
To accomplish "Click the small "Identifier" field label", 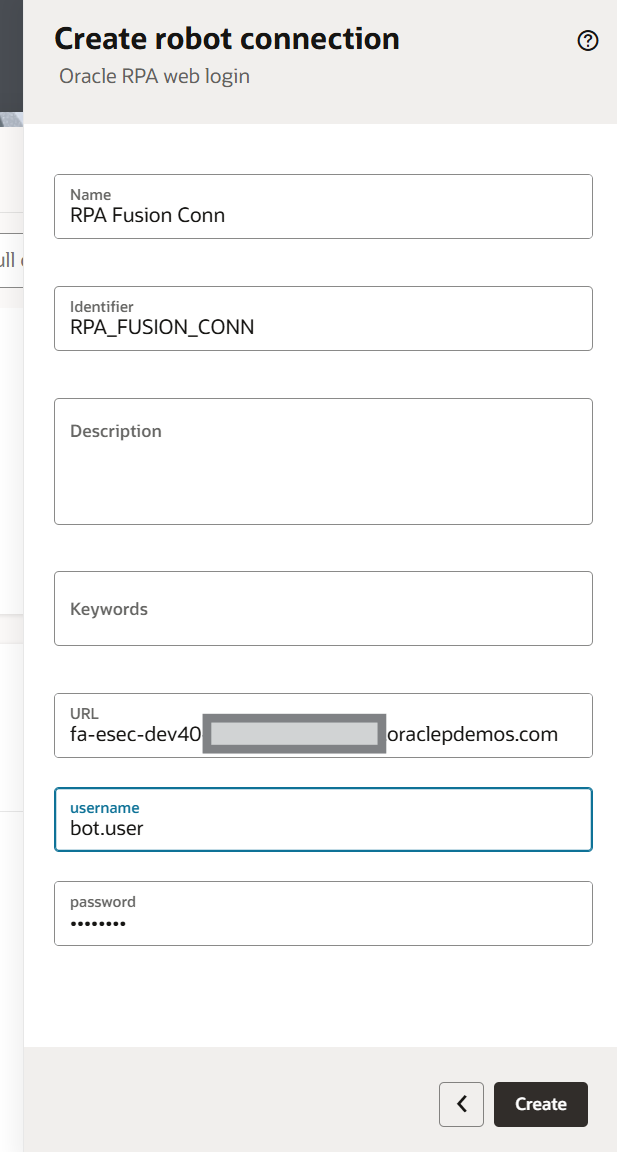I will click(x=102, y=307).
